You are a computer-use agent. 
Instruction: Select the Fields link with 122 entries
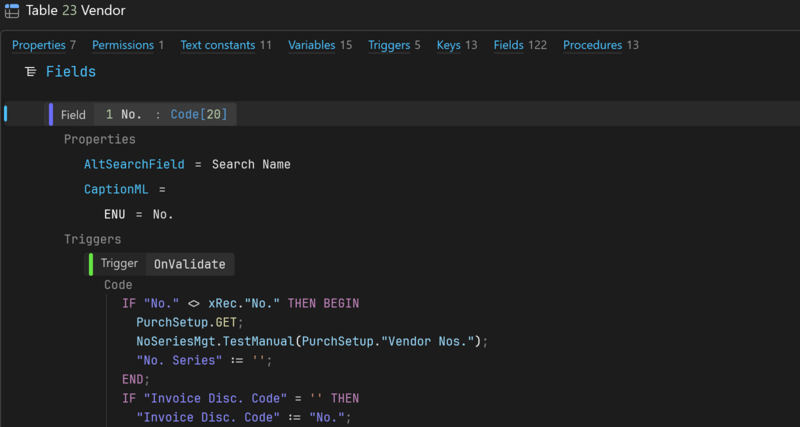pos(509,45)
